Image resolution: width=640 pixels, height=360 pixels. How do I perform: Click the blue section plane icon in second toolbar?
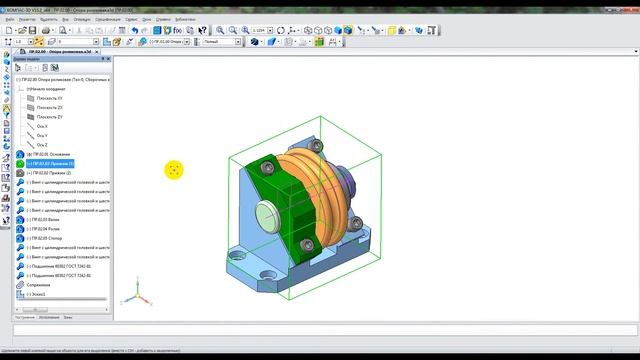271,42
